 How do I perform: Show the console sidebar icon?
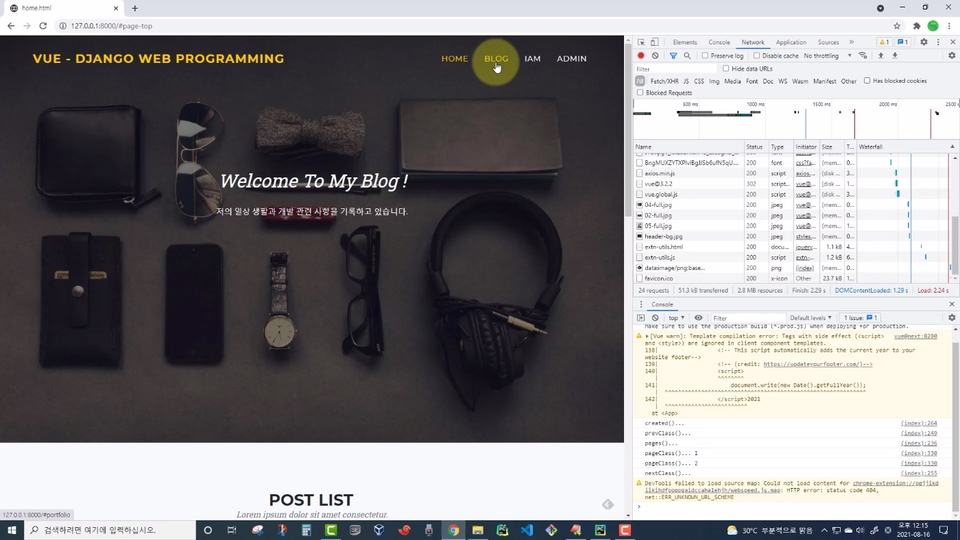point(641,318)
